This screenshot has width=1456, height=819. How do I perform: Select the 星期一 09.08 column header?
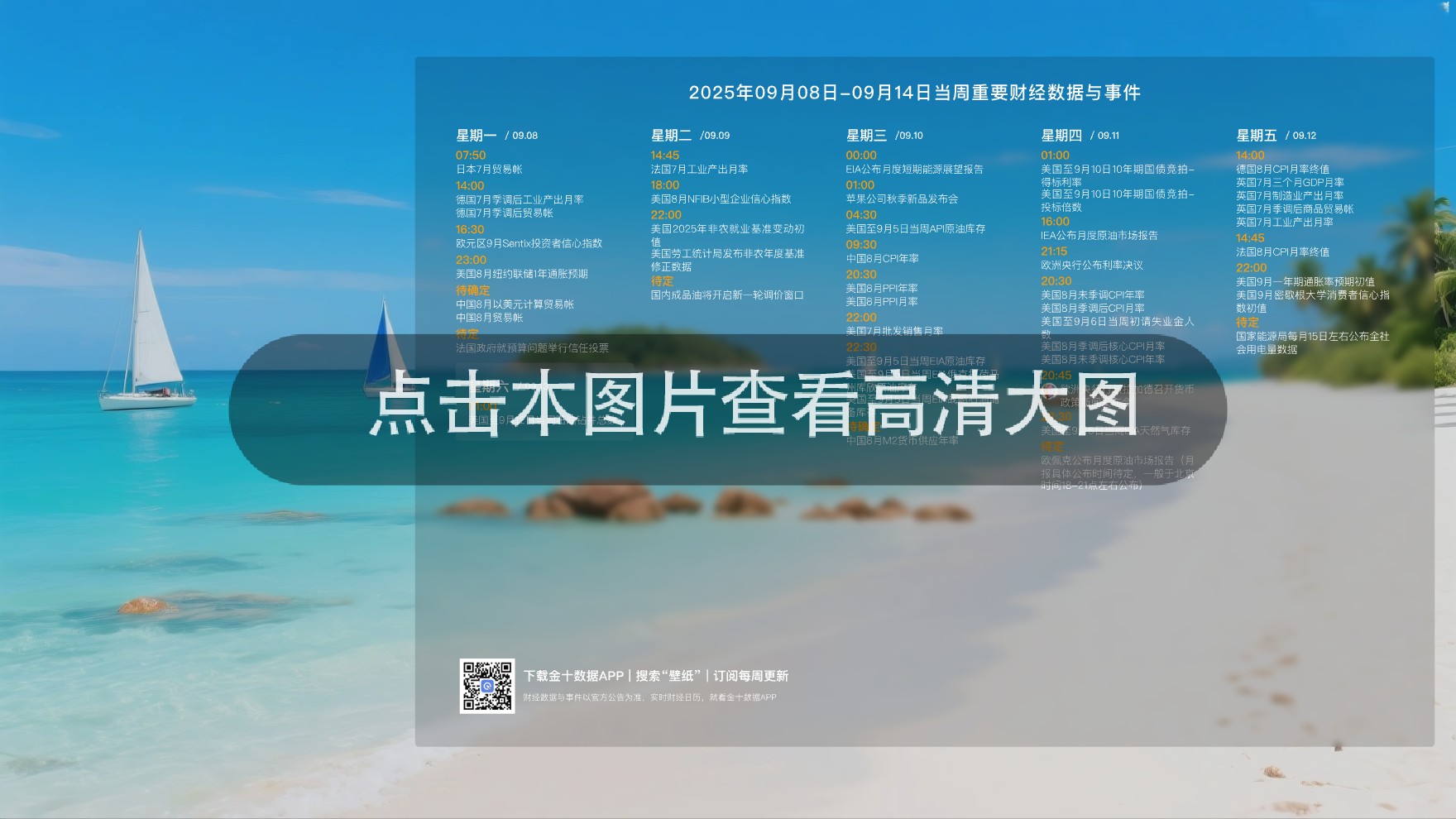click(496, 136)
